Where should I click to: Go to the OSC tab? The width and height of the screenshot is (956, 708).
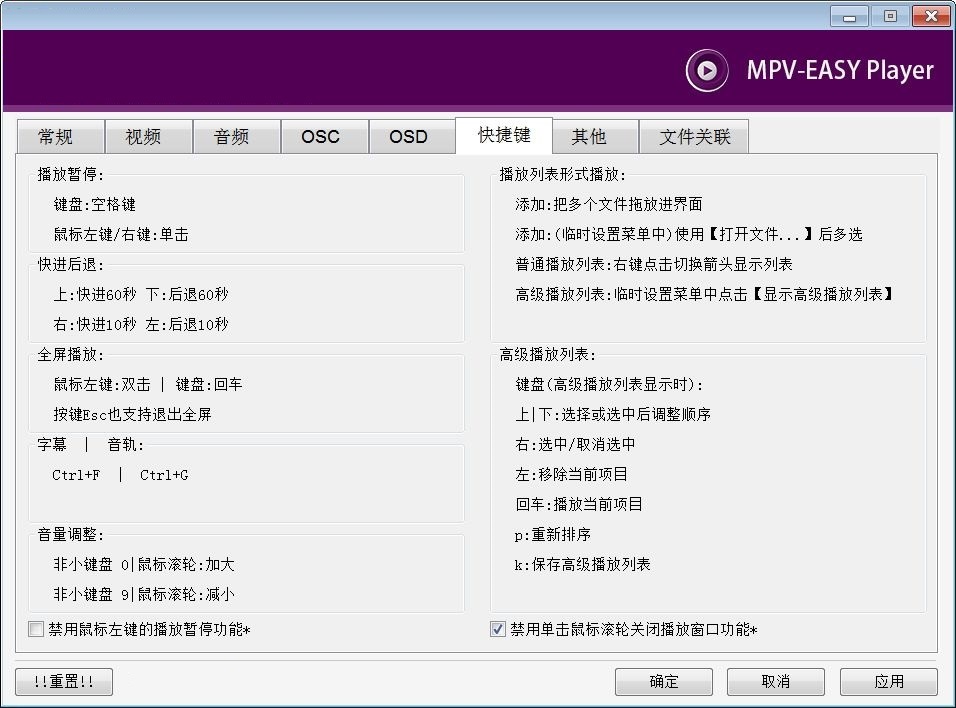324,136
